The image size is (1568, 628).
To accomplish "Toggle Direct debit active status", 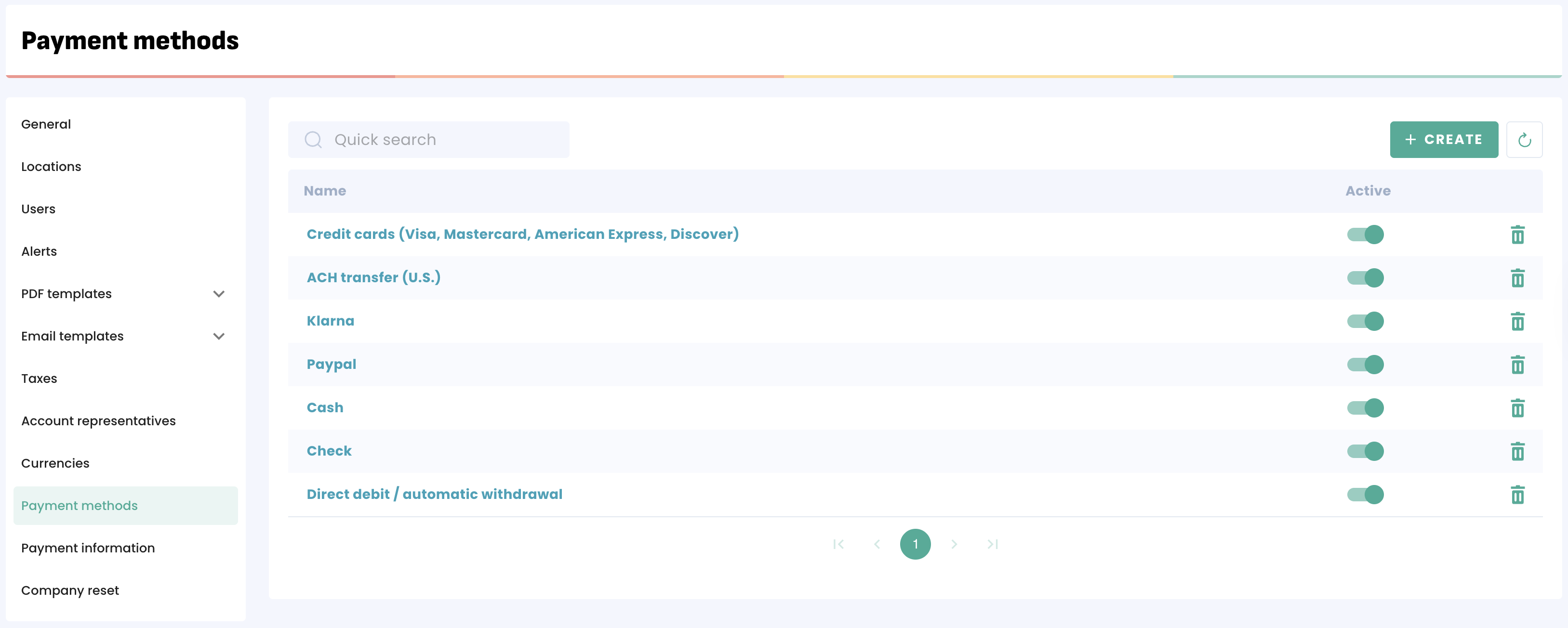I will pos(1365,494).
